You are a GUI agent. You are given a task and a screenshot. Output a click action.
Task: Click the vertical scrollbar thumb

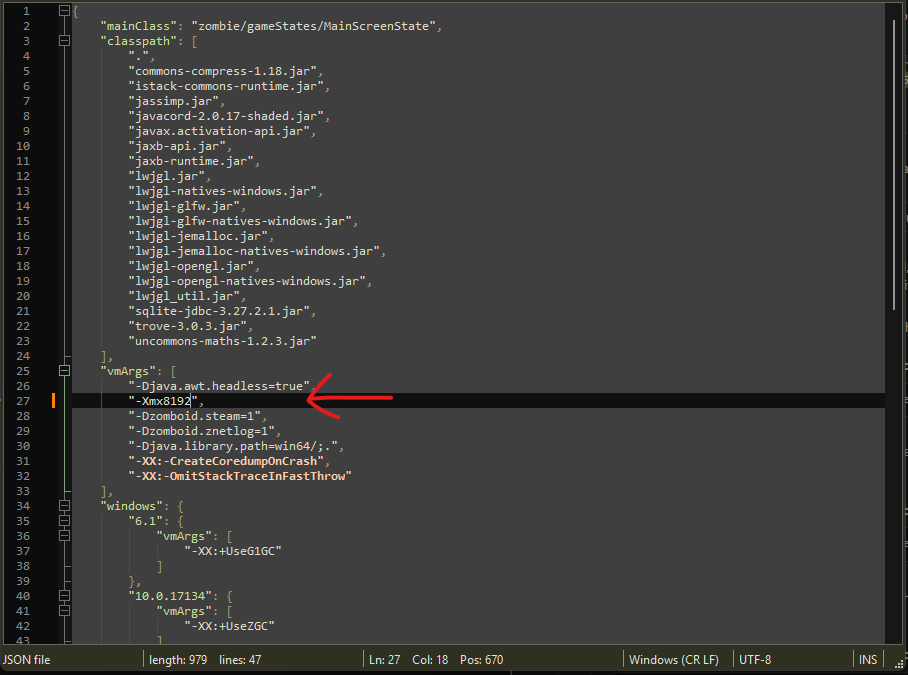[894, 165]
